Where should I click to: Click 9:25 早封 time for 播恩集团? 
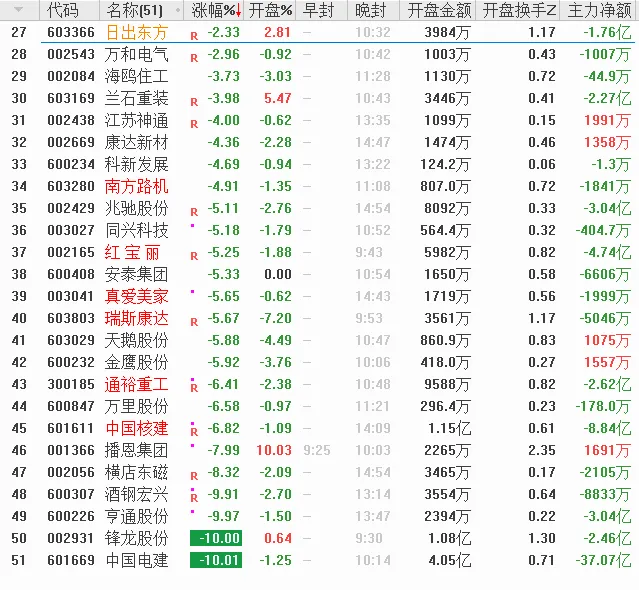[317, 450]
